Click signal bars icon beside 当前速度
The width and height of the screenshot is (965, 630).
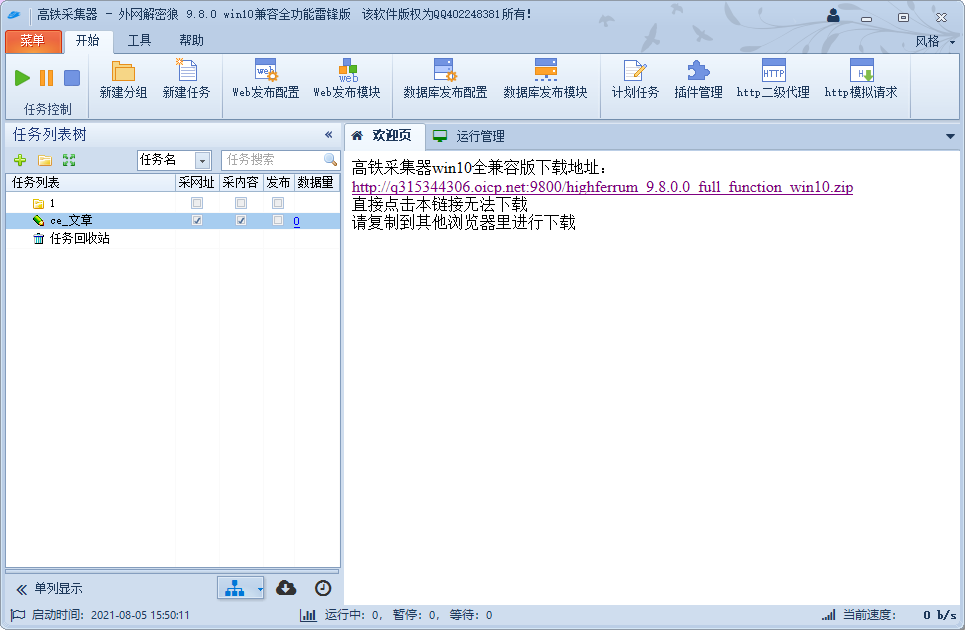(828, 615)
